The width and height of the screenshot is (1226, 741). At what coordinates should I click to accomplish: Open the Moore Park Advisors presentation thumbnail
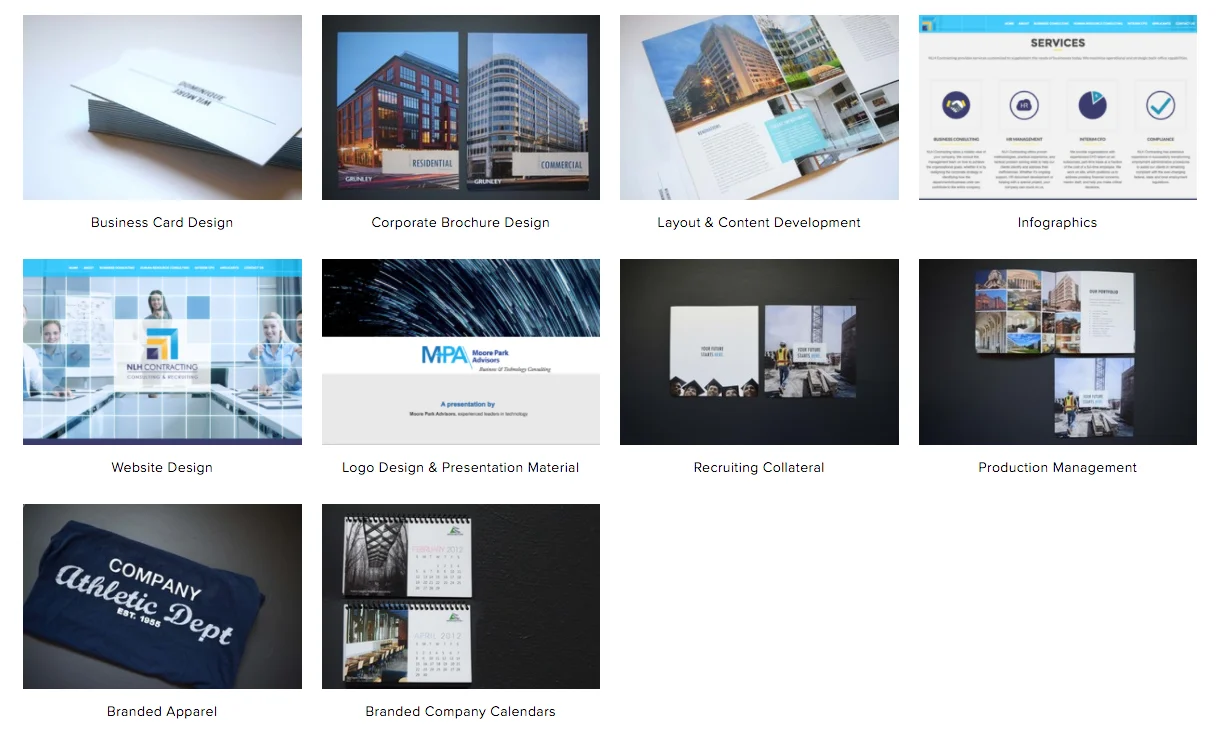pos(461,352)
